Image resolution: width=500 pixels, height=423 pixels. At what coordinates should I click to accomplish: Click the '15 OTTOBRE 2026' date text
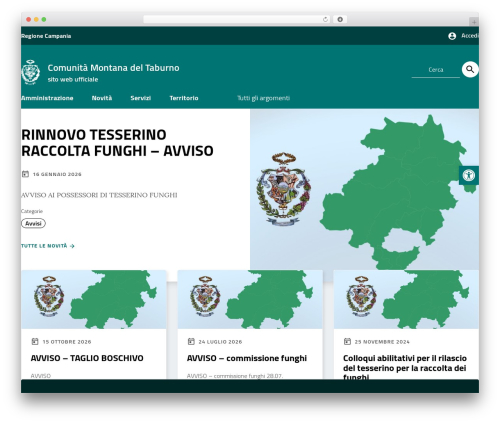[x=67, y=342]
